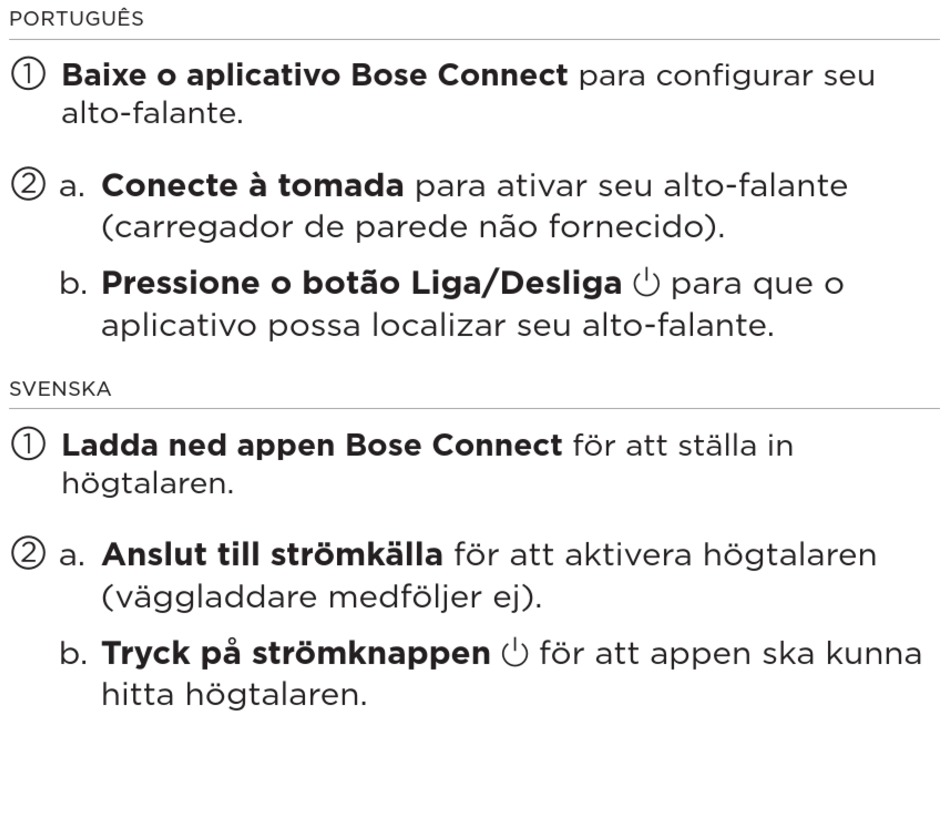Click circled number 2 in Svenska section
950x825 pixels.
(x=28, y=554)
